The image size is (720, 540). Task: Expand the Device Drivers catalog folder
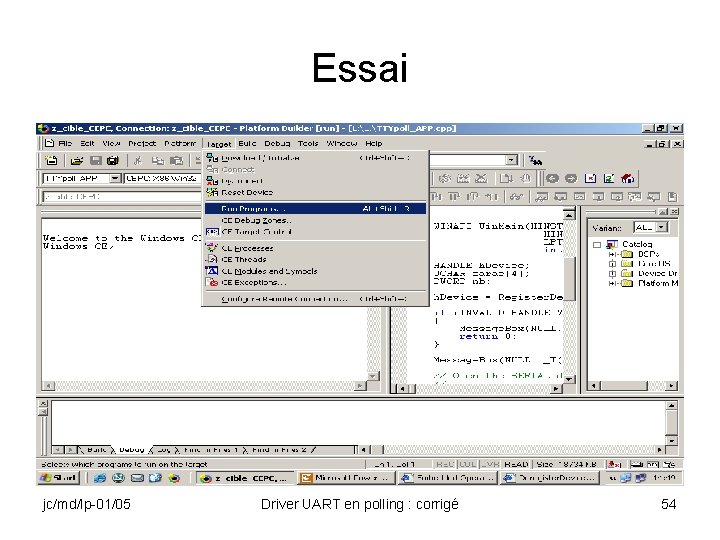pyautogui.click(x=612, y=274)
